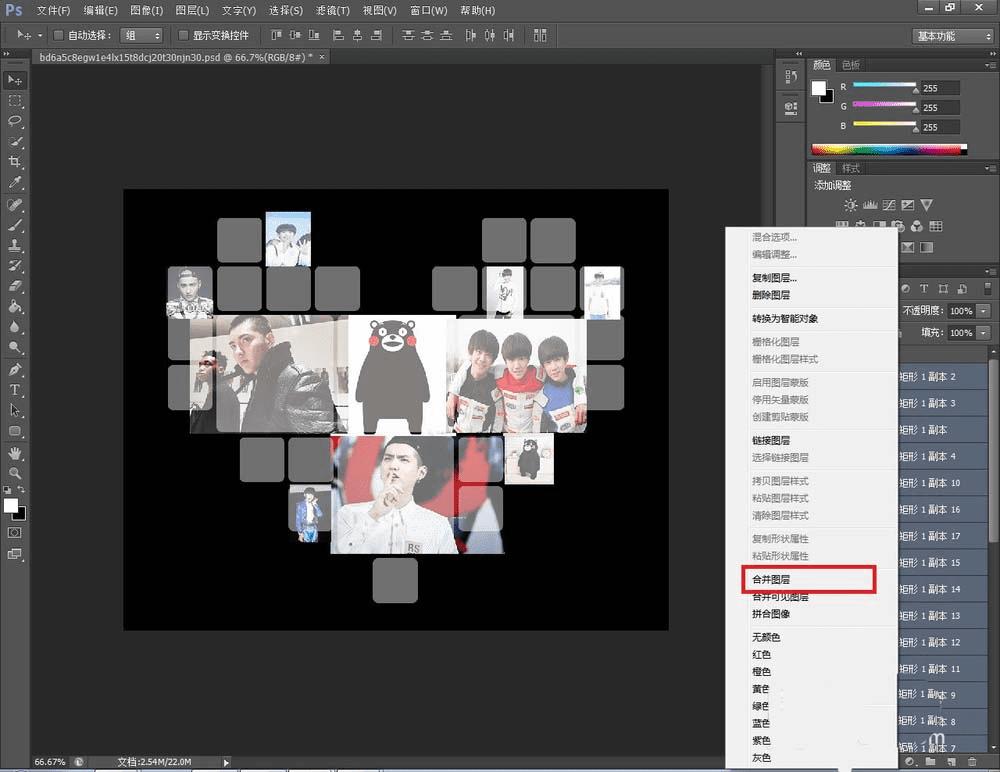Select the Crop tool
The image size is (1000, 772).
15,162
